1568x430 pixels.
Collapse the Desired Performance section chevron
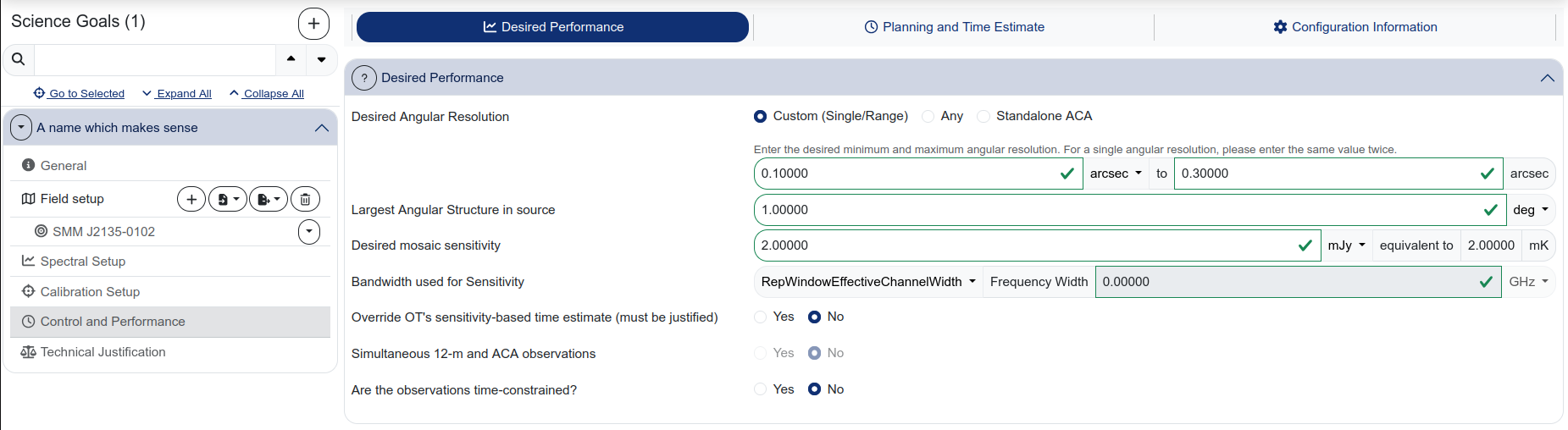1547,78
